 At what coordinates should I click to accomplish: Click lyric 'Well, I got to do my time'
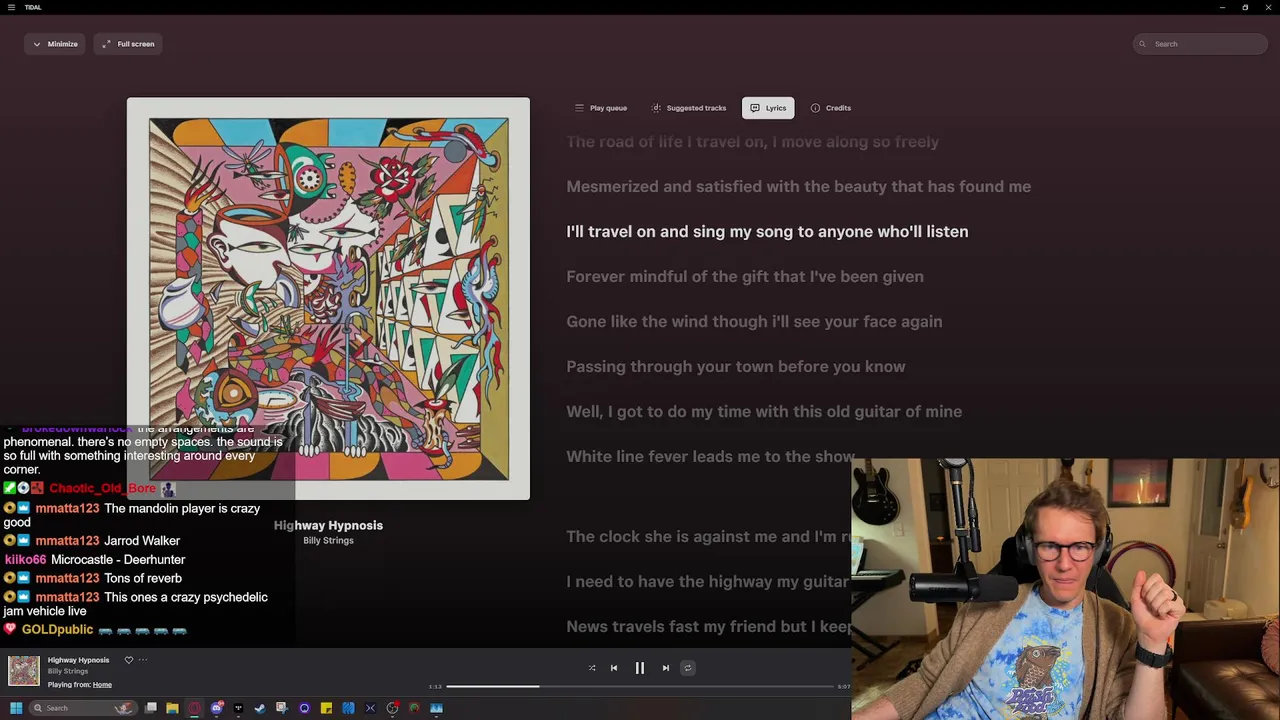[764, 412]
